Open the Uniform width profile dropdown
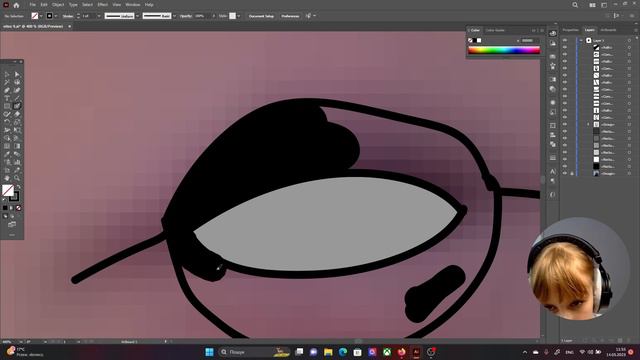Image resolution: width=640 pixels, height=360 pixels. click(138, 16)
